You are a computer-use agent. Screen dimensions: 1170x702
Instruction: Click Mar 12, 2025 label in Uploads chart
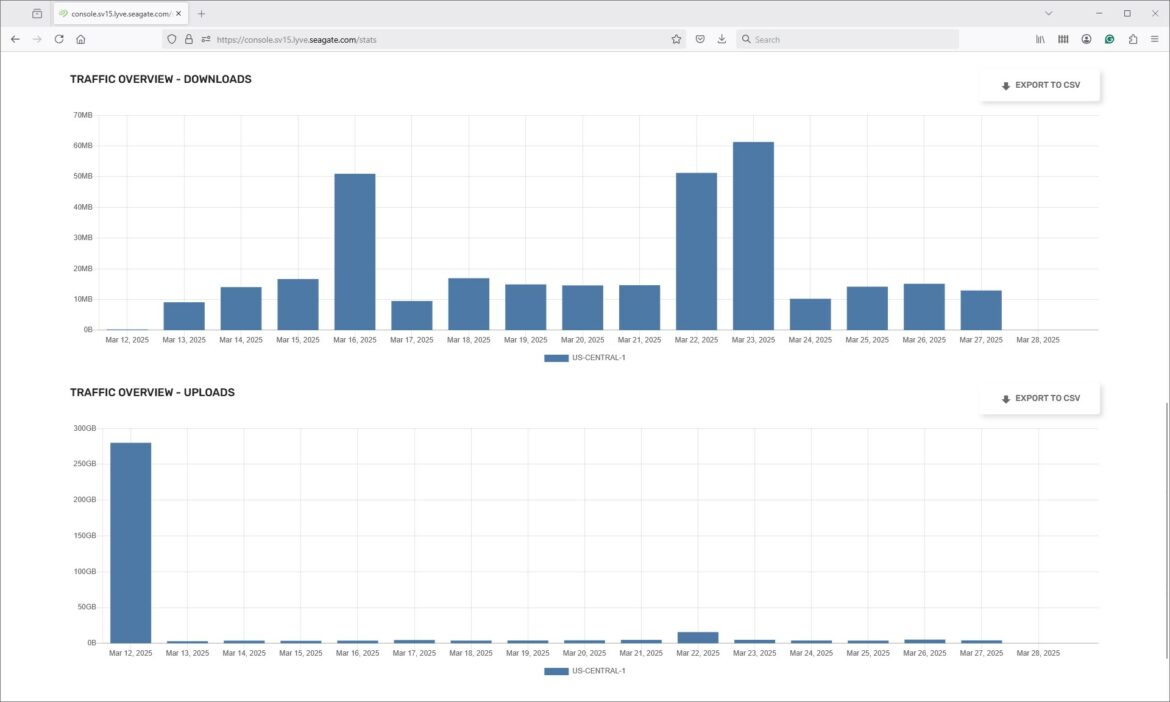pos(131,654)
